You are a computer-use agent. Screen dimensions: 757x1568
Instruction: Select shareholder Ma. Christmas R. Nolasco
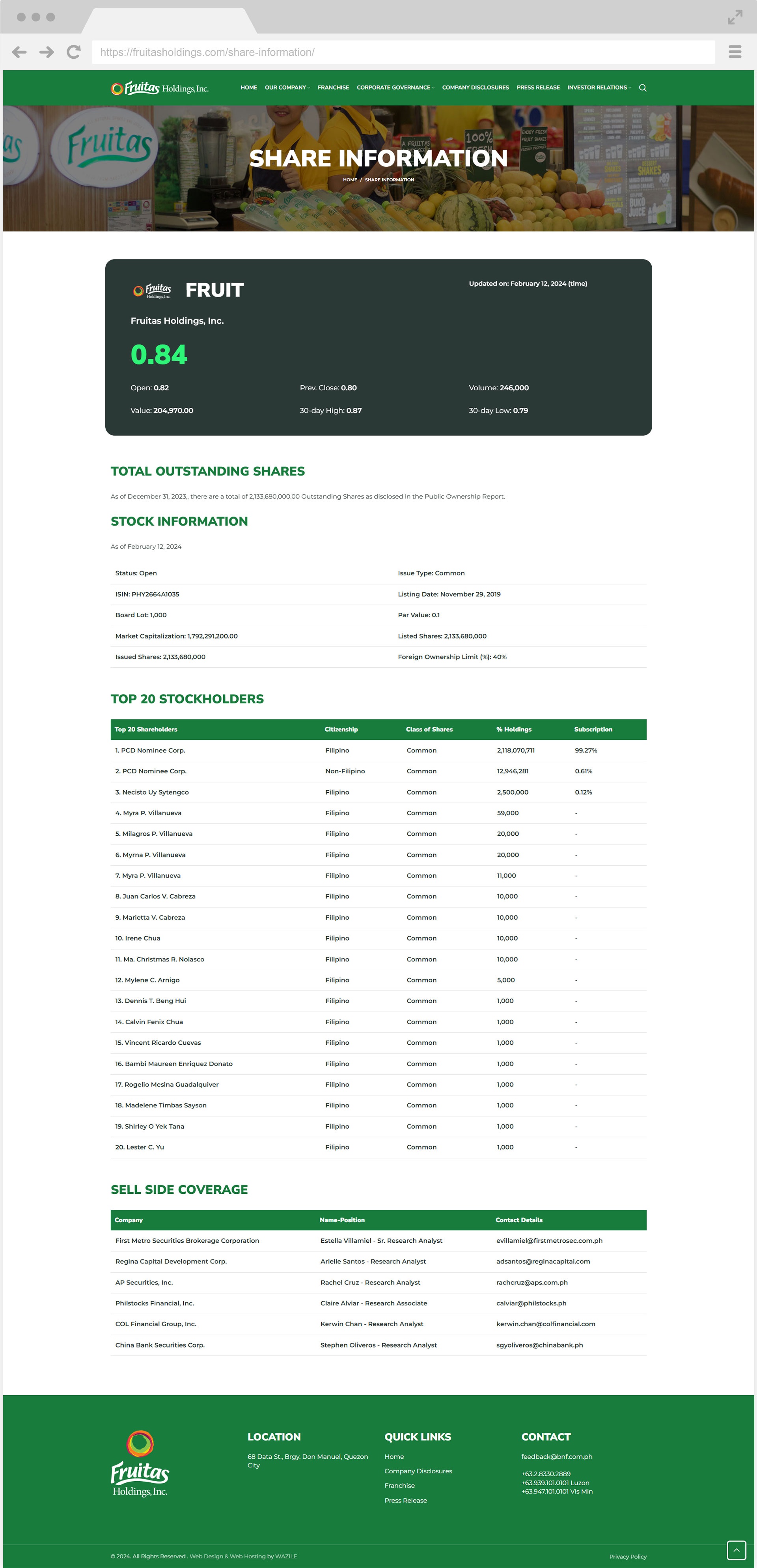click(x=159, y=959)
